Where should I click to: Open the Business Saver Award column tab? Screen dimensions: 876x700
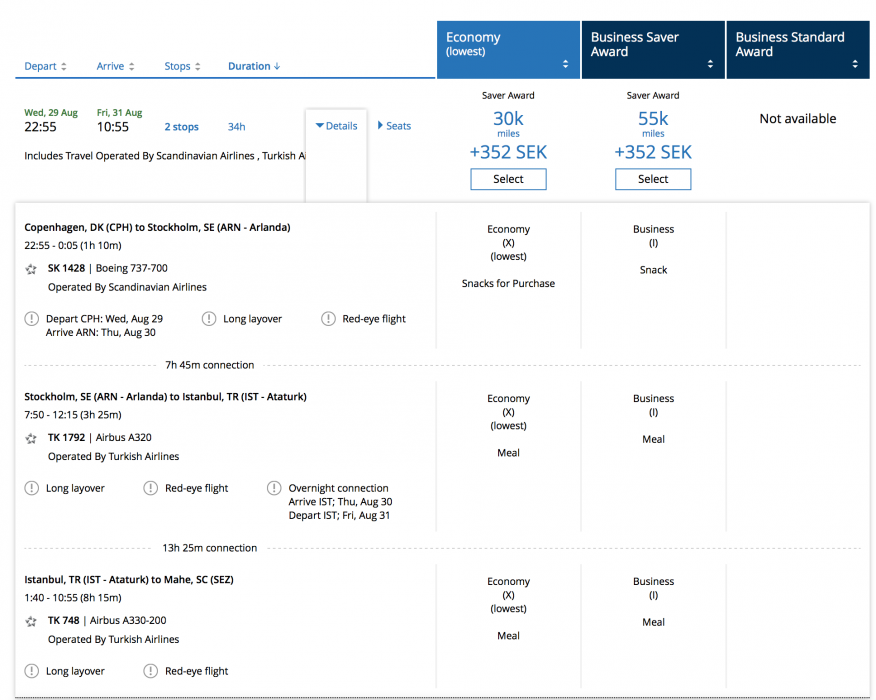point(653,50)
